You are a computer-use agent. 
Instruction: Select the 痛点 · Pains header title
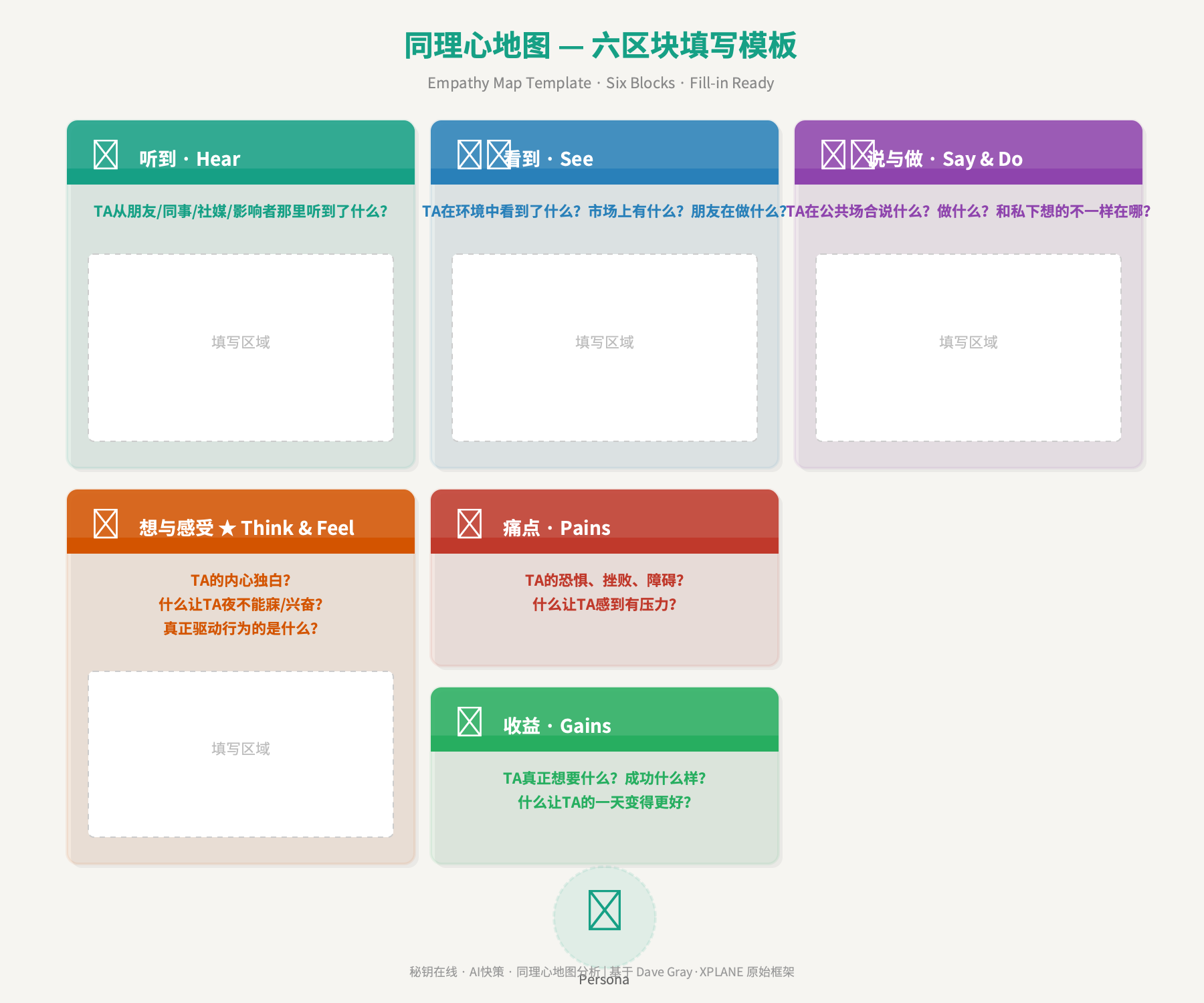[x=557, y=528]
